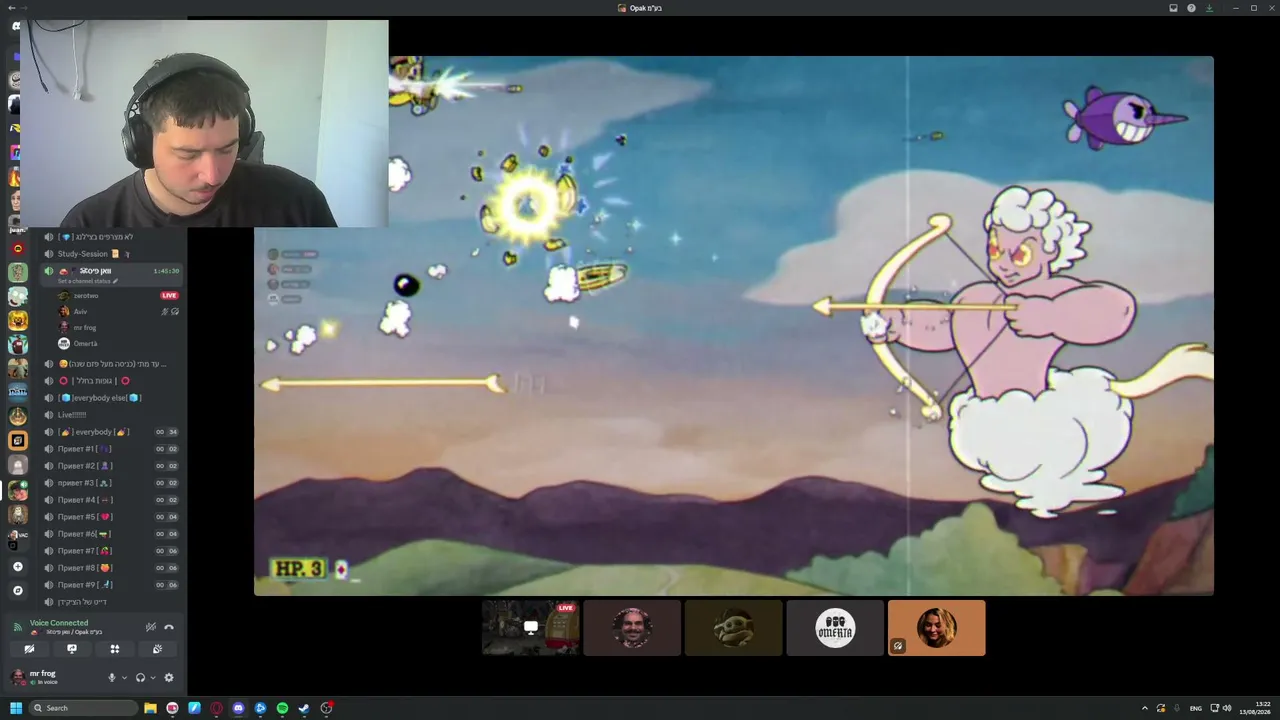Select the Omertà participant tile
The image size is (1280, 720).
[x=835, y=628]
